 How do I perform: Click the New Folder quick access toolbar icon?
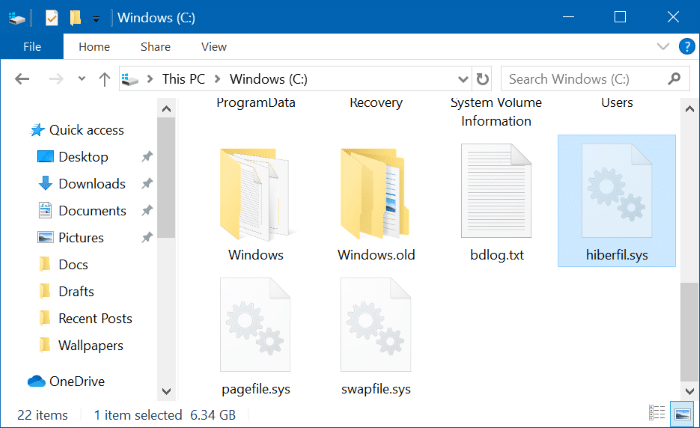click(x=75, y=18)
